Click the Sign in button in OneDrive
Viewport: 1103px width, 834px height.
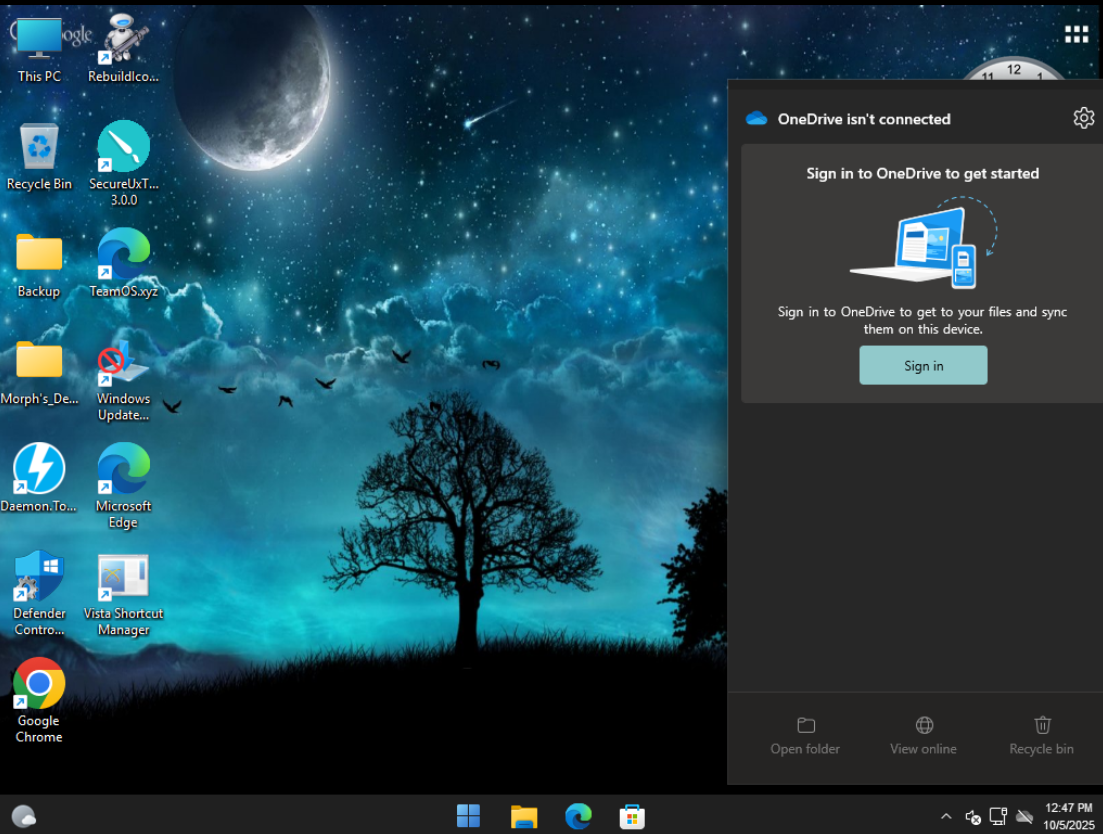coord(923,365)
